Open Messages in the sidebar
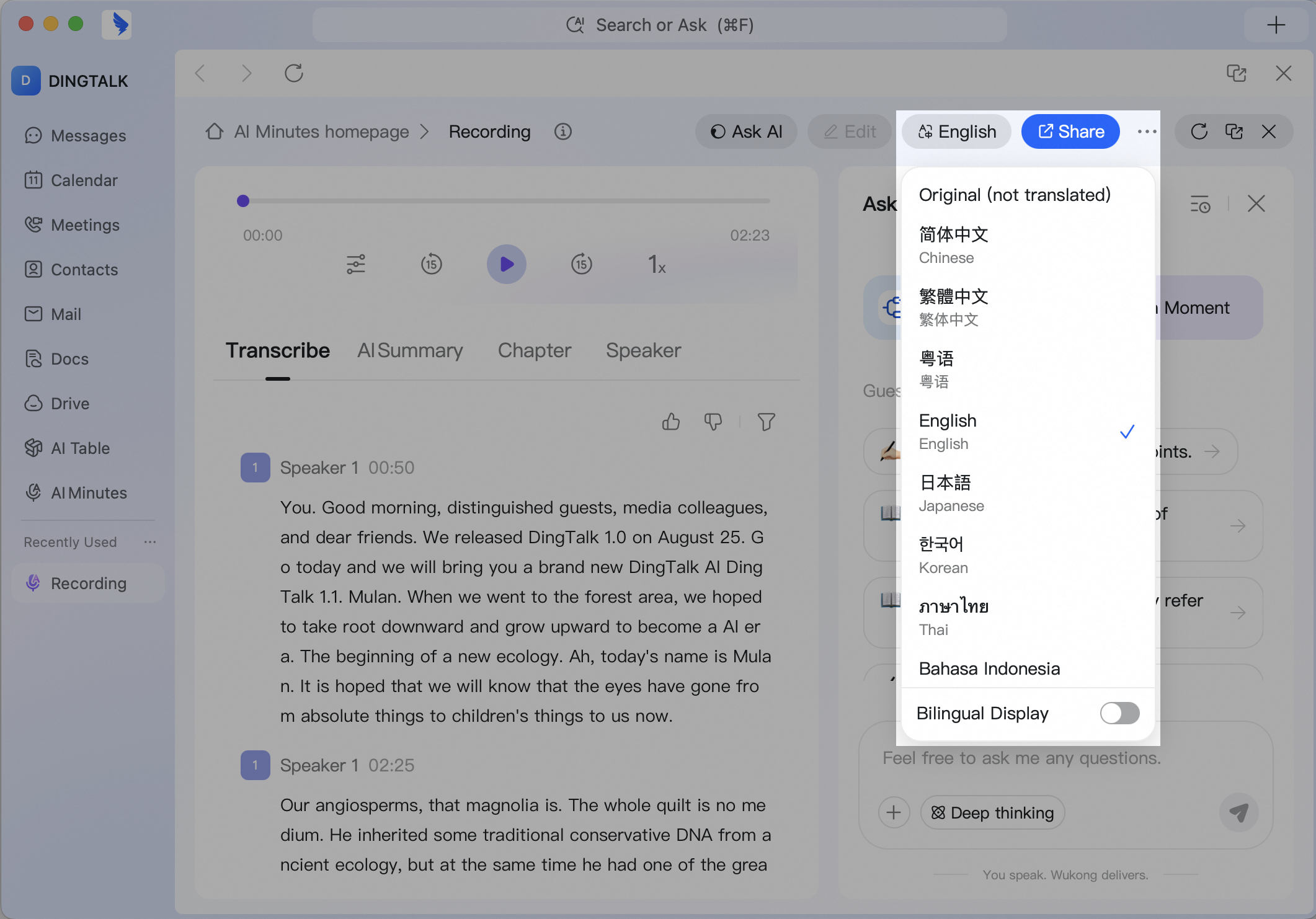Screen dimensions: 1316x919 click(88, 135)
